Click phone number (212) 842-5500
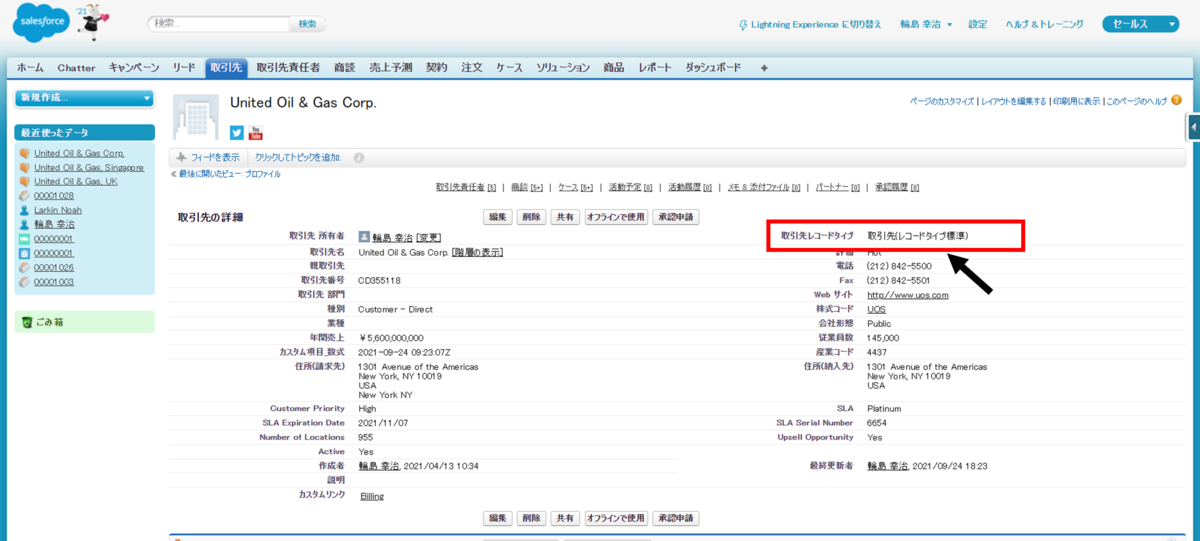This screenshot has width=1200, height=541. 899,267
